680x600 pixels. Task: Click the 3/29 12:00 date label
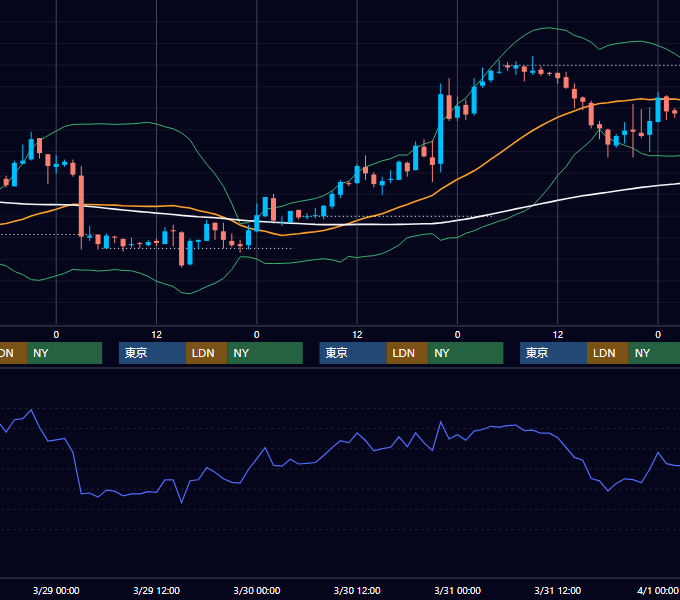(x=156, y=590)
